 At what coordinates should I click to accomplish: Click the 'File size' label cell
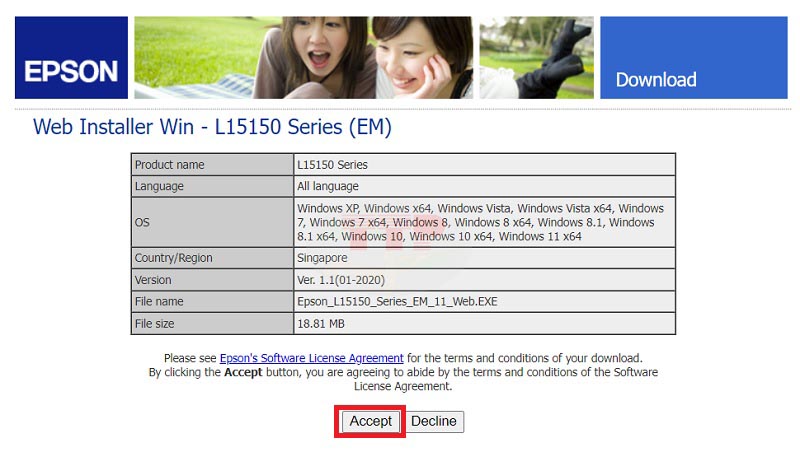coord(212,323)
